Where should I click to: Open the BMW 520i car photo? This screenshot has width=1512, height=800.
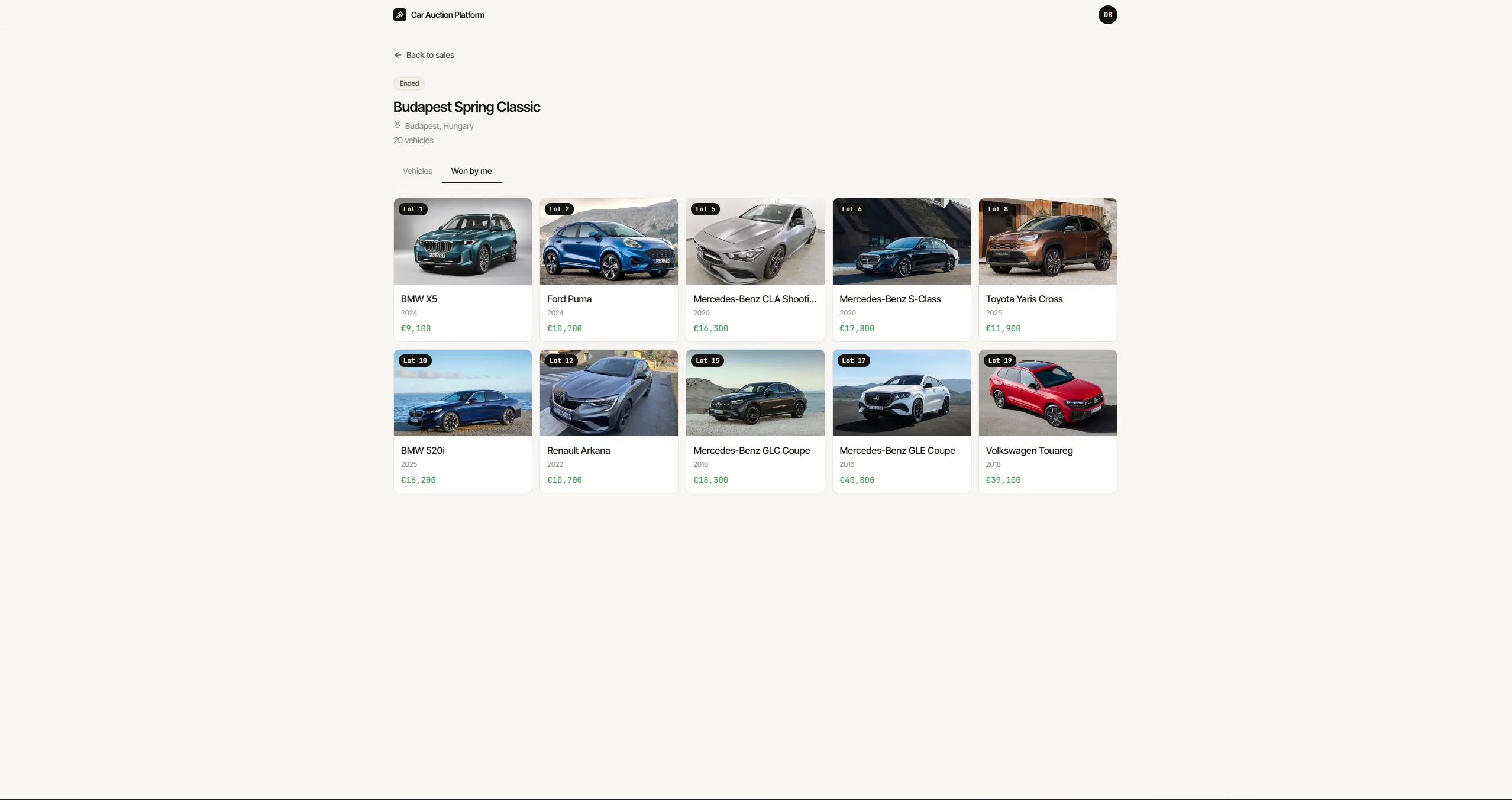pyautogui.click(x=463, y=393)
